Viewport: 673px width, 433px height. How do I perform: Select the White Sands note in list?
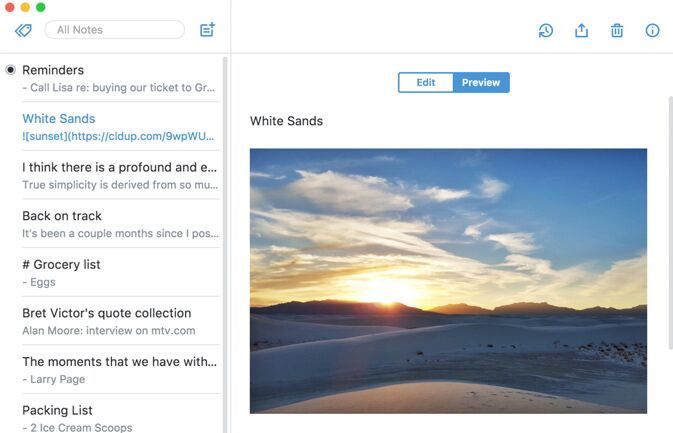pos(120,127)
